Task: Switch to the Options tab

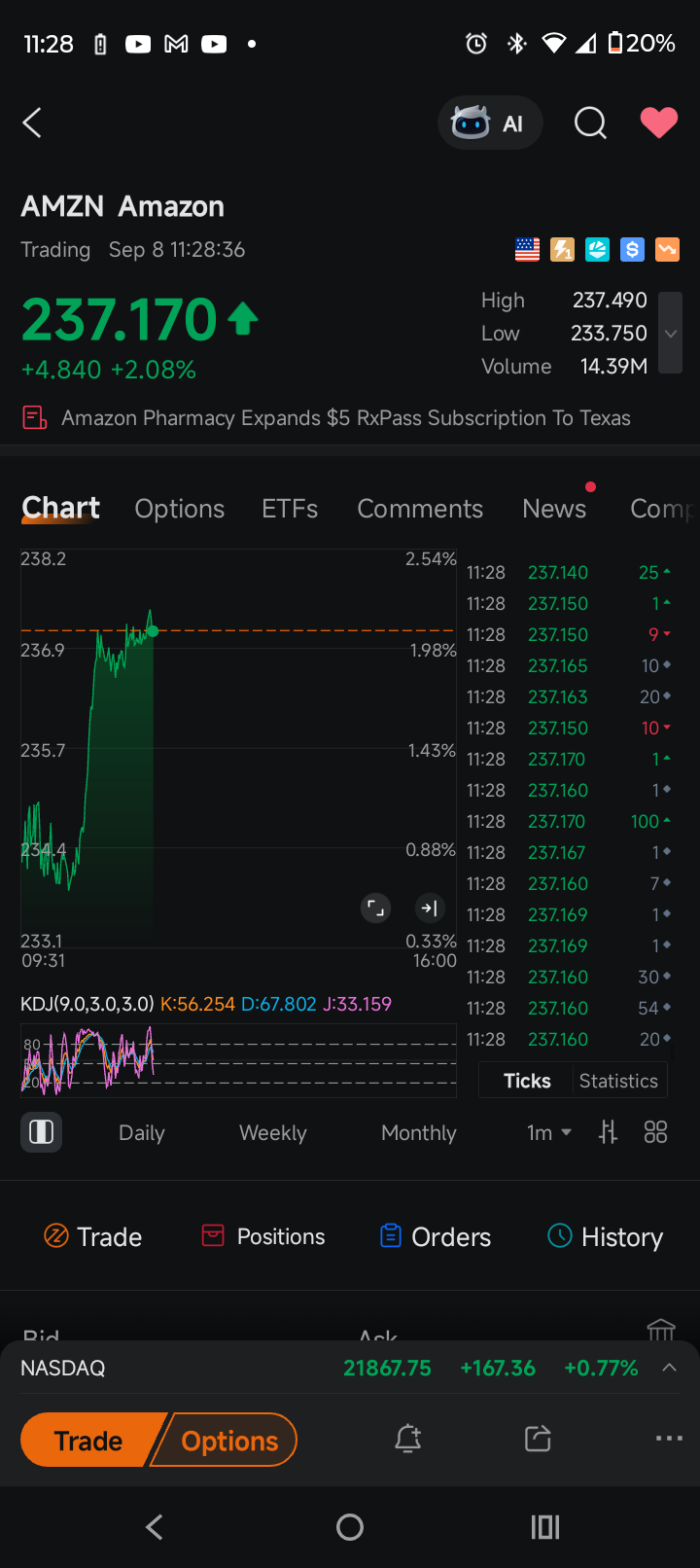Action: (x=180, y=509)
